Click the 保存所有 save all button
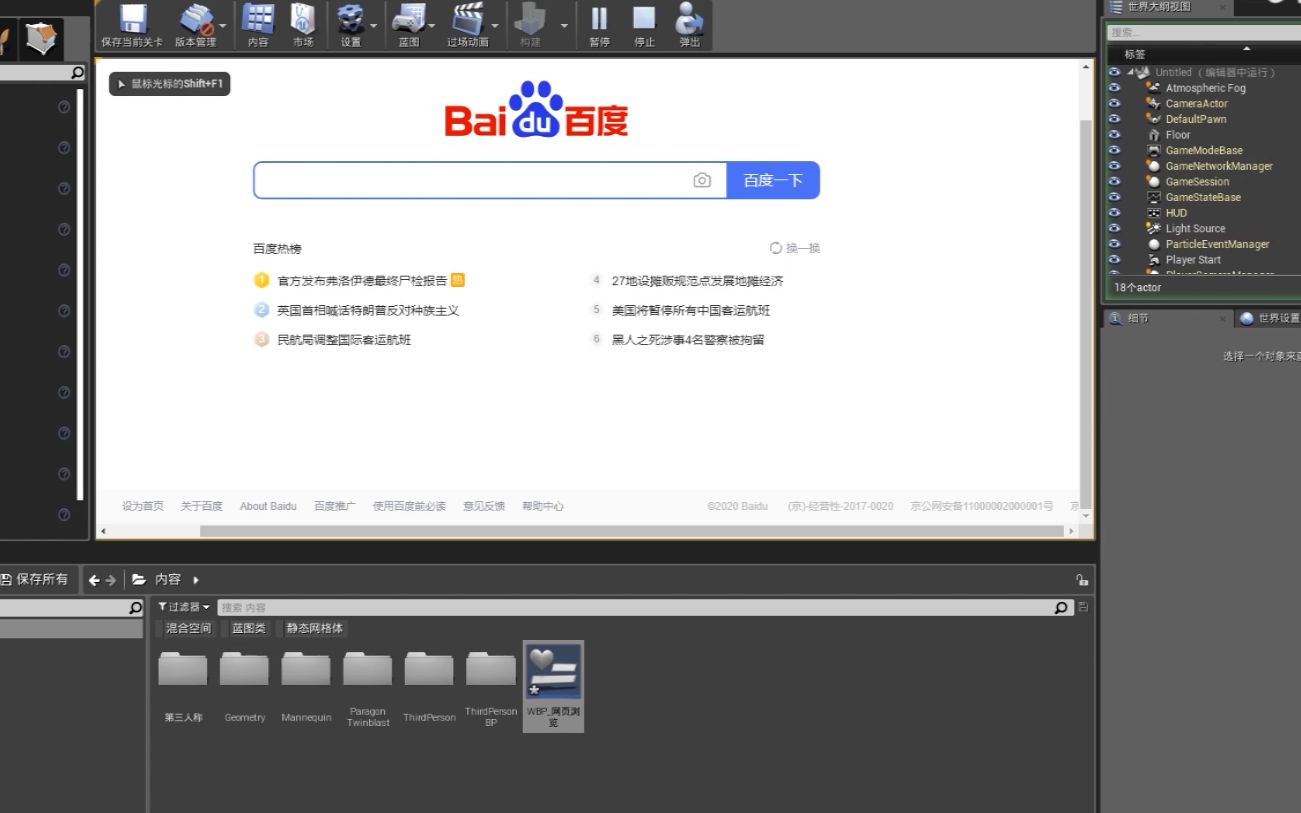The image size is (1301, 813). point(36,580)
